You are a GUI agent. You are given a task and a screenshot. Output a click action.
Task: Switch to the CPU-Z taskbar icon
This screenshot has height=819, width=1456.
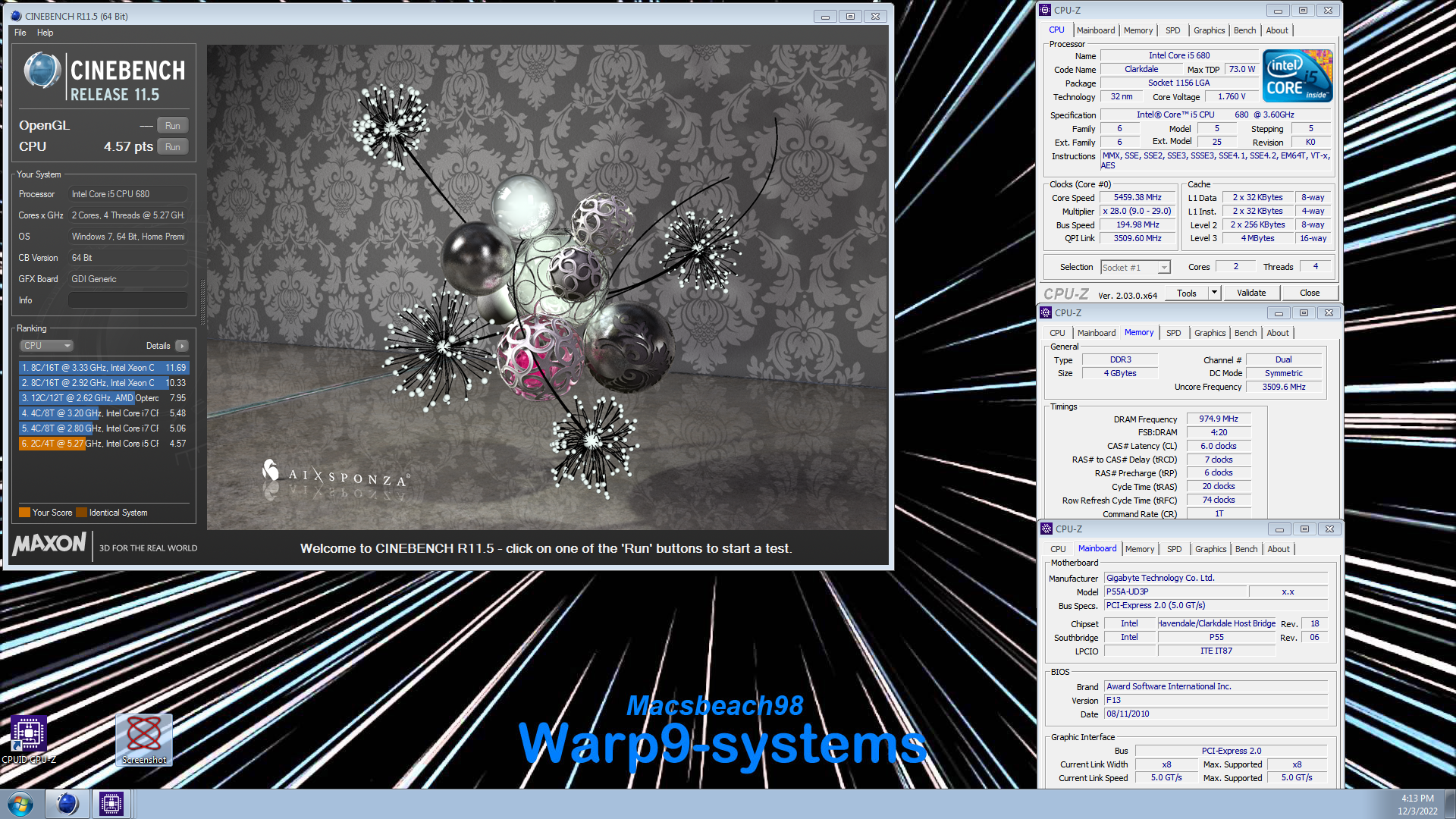point(111,803)
